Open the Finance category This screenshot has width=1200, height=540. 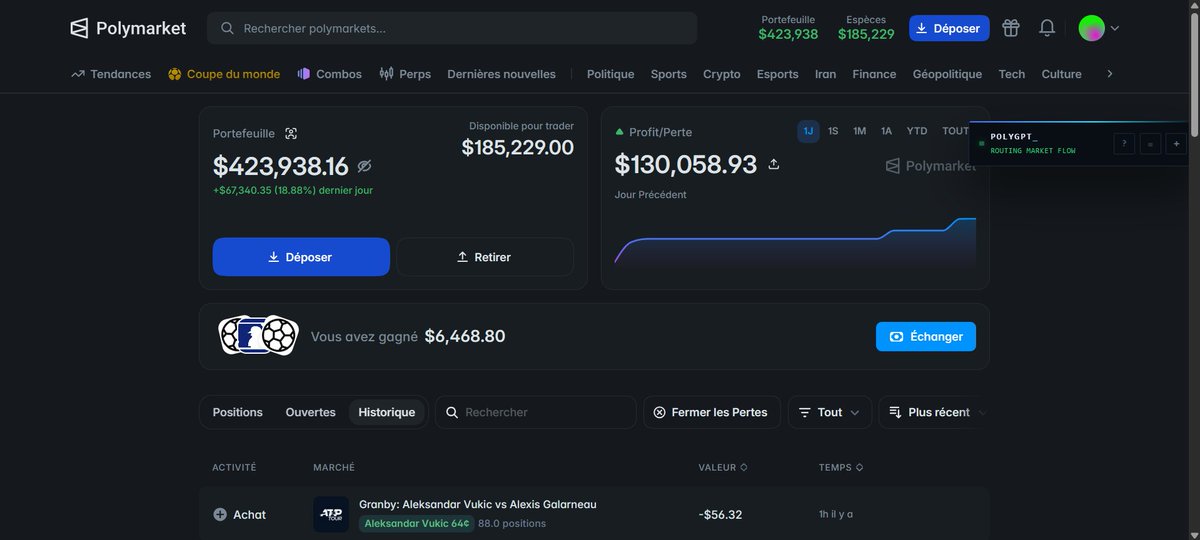tap(874, 74)
